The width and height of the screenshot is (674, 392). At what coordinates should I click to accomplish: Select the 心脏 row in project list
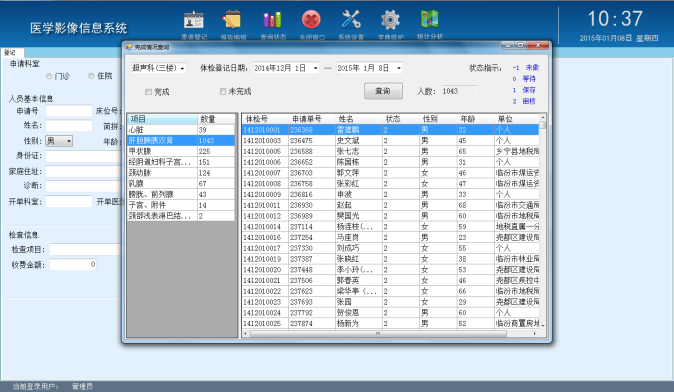point(181,130)
